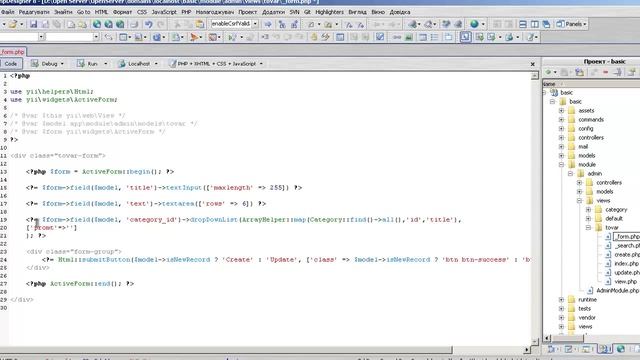The width and height of the screenshot is (640, 360).
Task: Click the green arrow icon in project panel
Action: point(548,72)
